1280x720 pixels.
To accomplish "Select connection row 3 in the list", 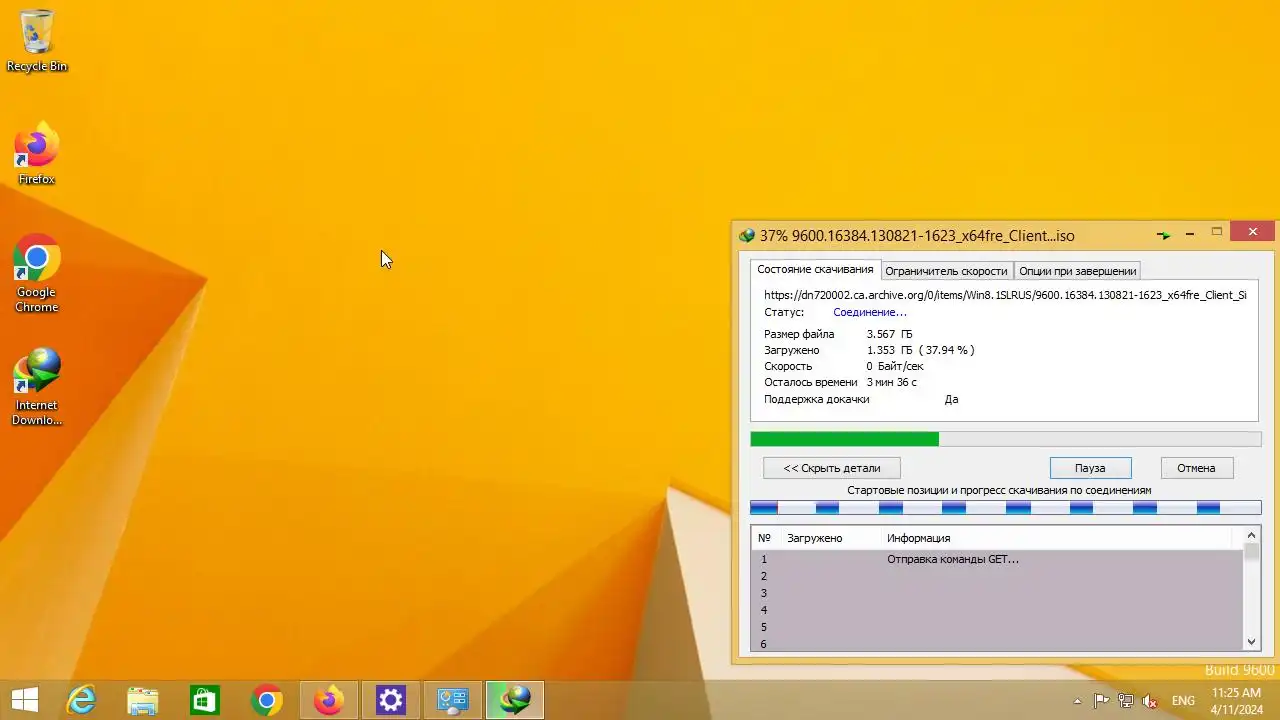I will [997, 593].
